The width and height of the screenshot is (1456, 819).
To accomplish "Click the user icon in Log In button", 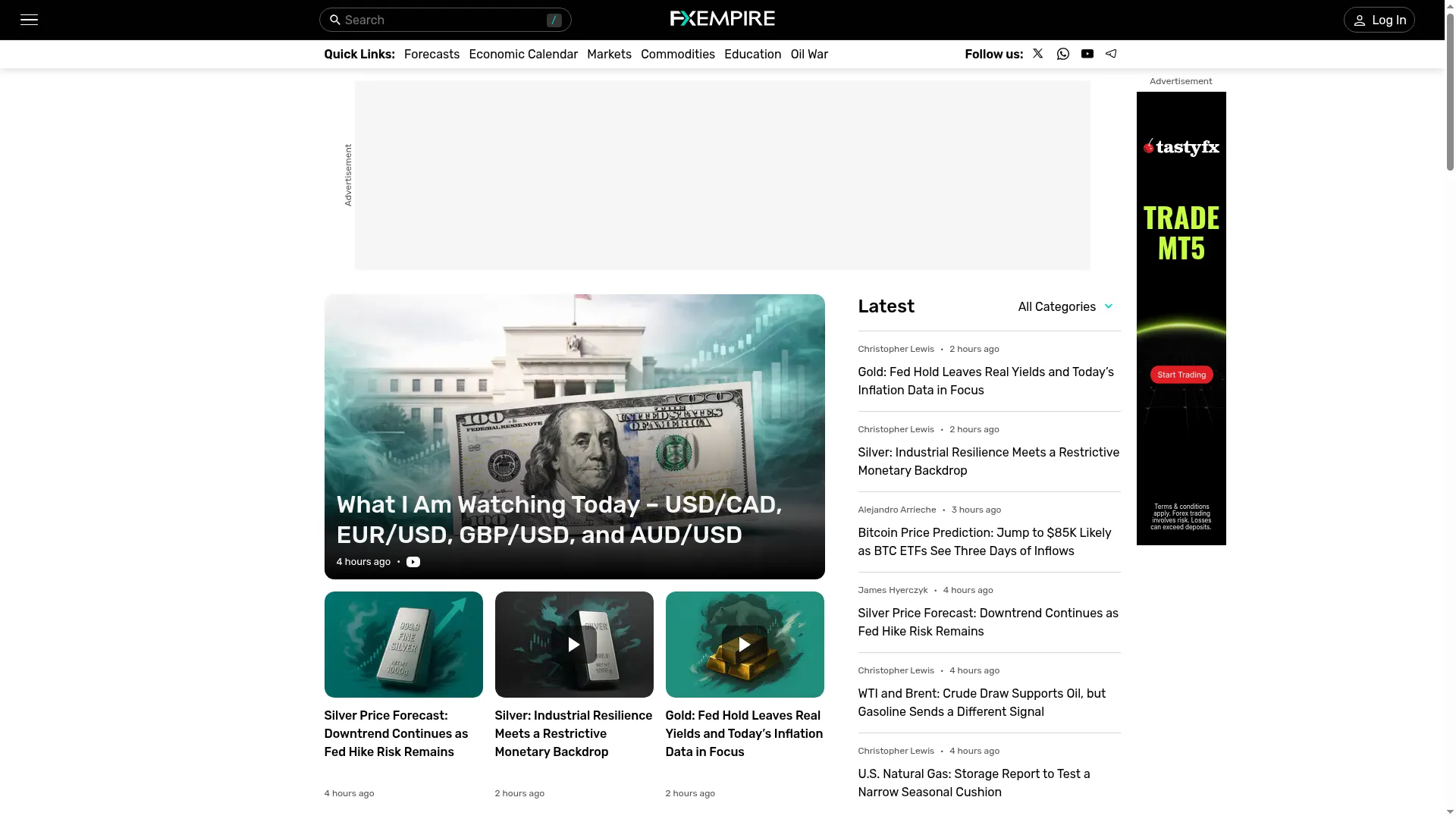I will pos(1360,20).
